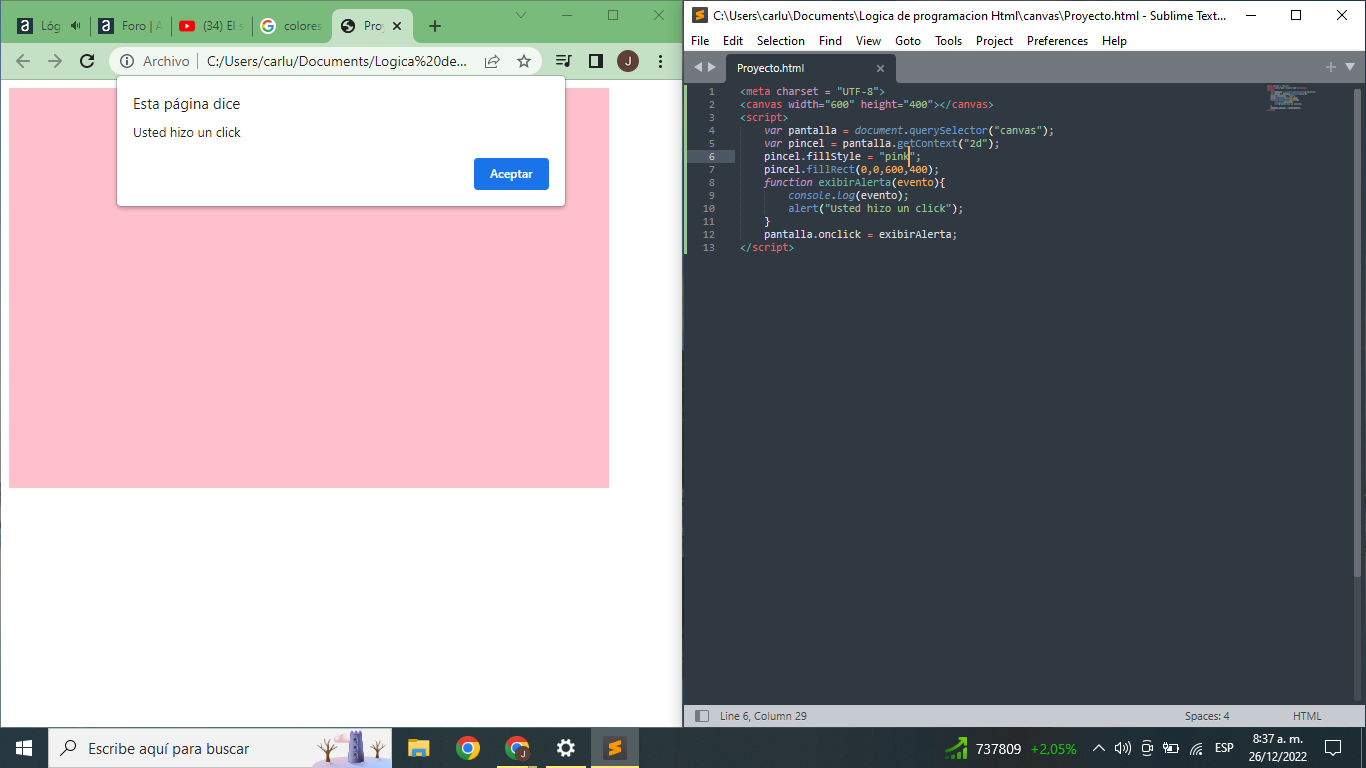Click Aceptar in the alert dialog

pyautogui.click(x=511, y=174)
